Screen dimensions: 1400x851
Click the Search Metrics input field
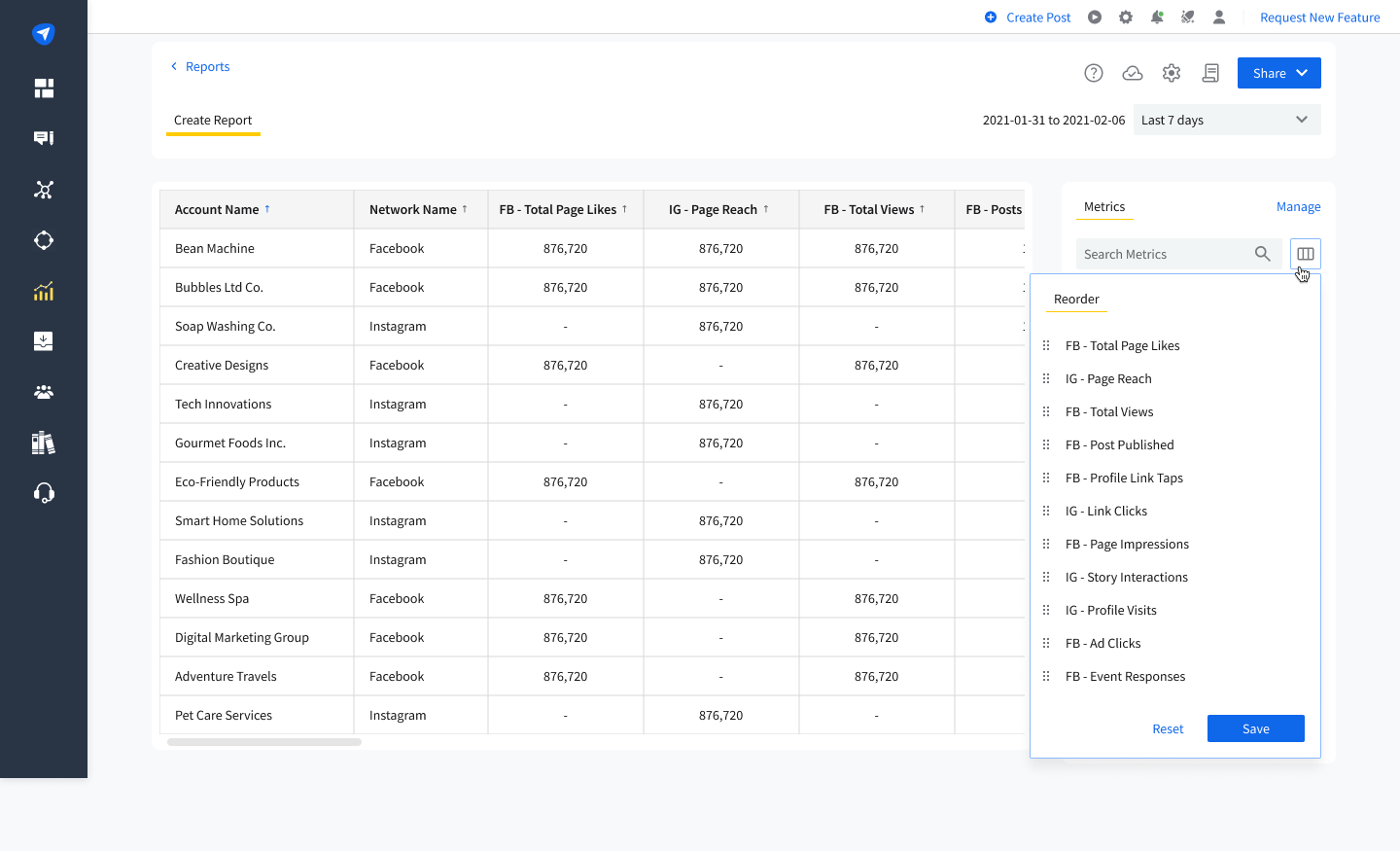[1165, 254]
